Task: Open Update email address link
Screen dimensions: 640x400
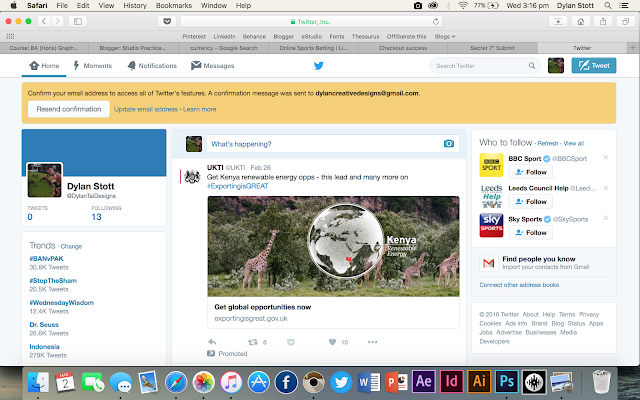Action: point(146,109)
